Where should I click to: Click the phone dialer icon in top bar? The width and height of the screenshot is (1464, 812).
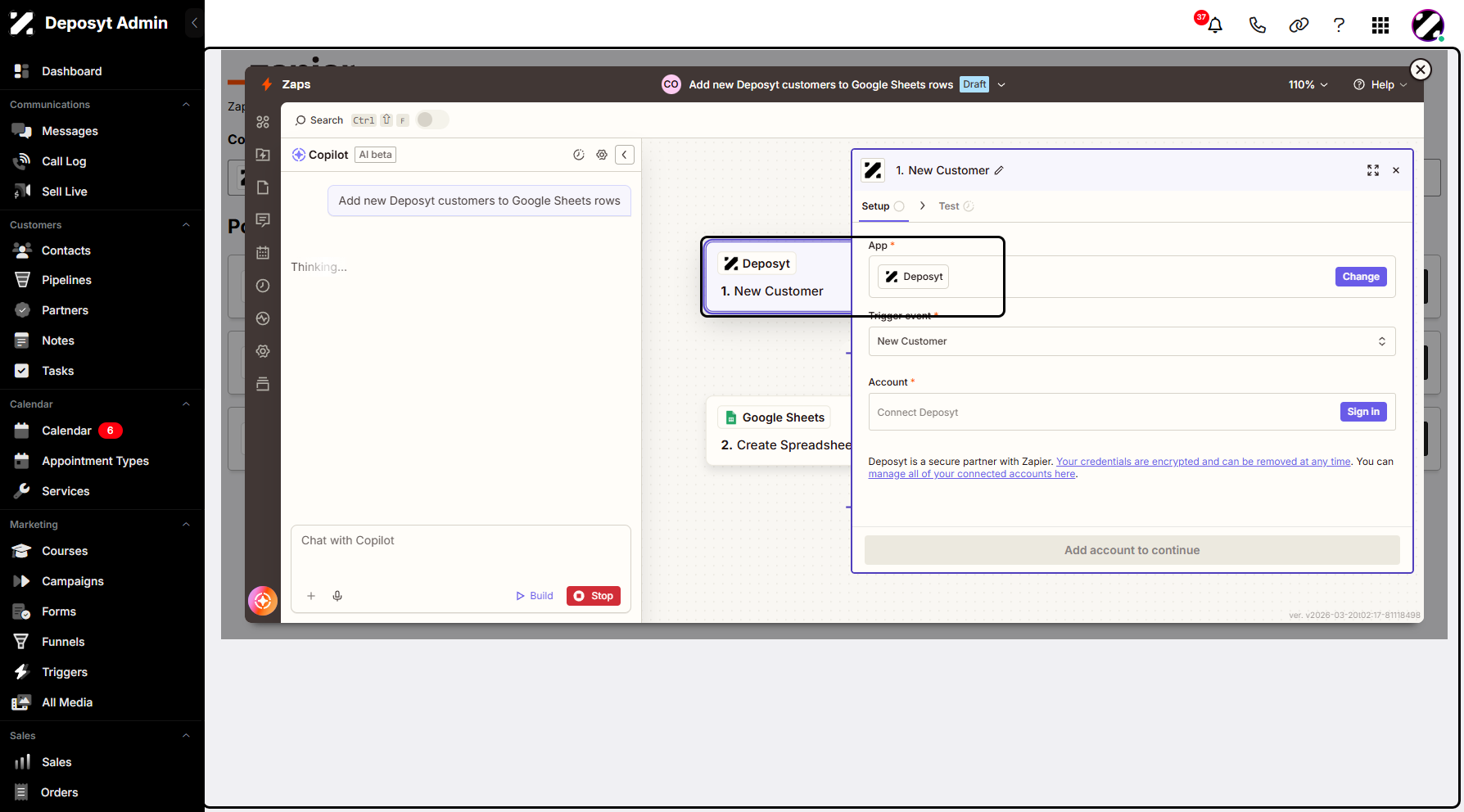pyautogui.click(x=1257, y=25)
